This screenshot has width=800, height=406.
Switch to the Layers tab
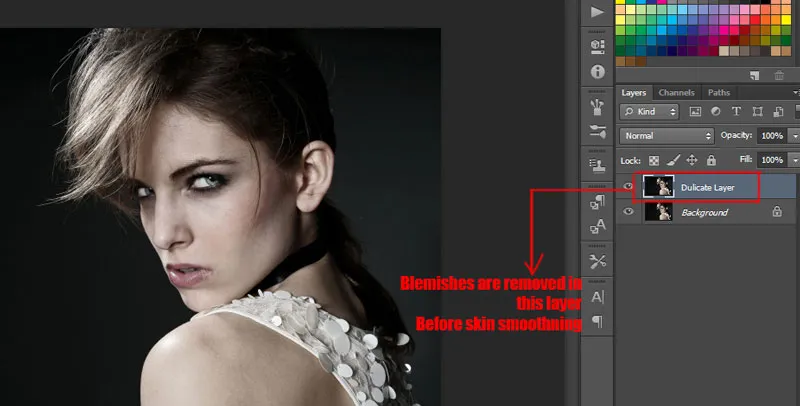634,92
